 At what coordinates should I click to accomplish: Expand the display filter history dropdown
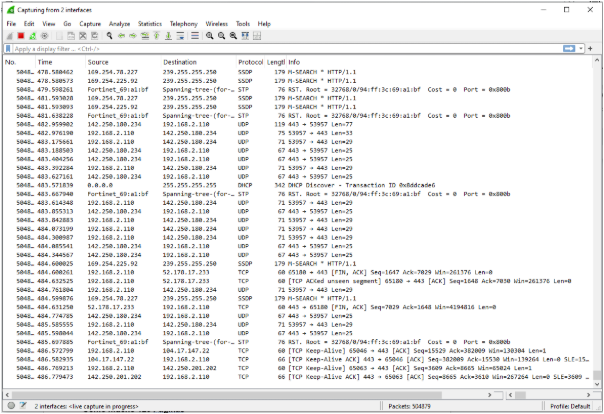click(580, 48)
